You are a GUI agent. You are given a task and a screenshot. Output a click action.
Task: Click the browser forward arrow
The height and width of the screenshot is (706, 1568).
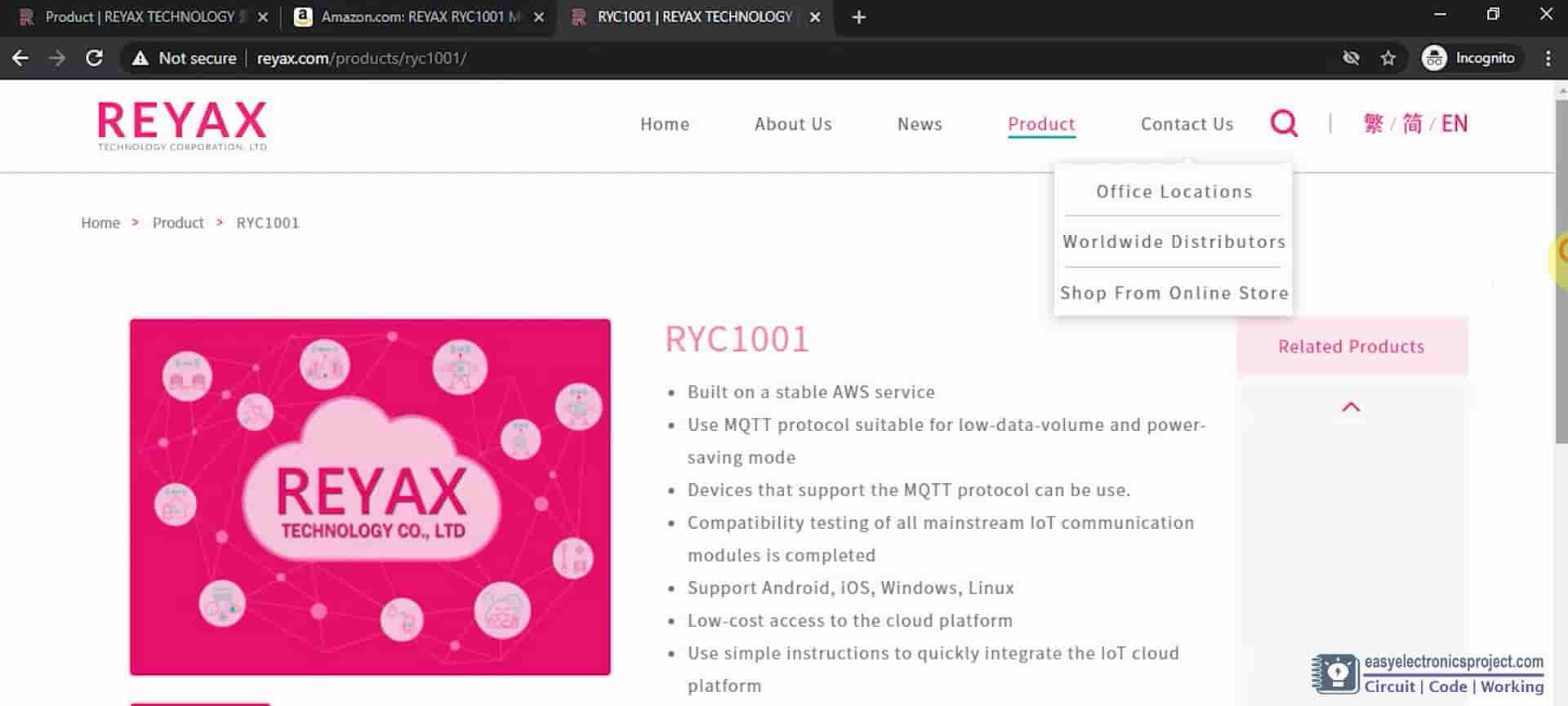(x=56, y=58)
